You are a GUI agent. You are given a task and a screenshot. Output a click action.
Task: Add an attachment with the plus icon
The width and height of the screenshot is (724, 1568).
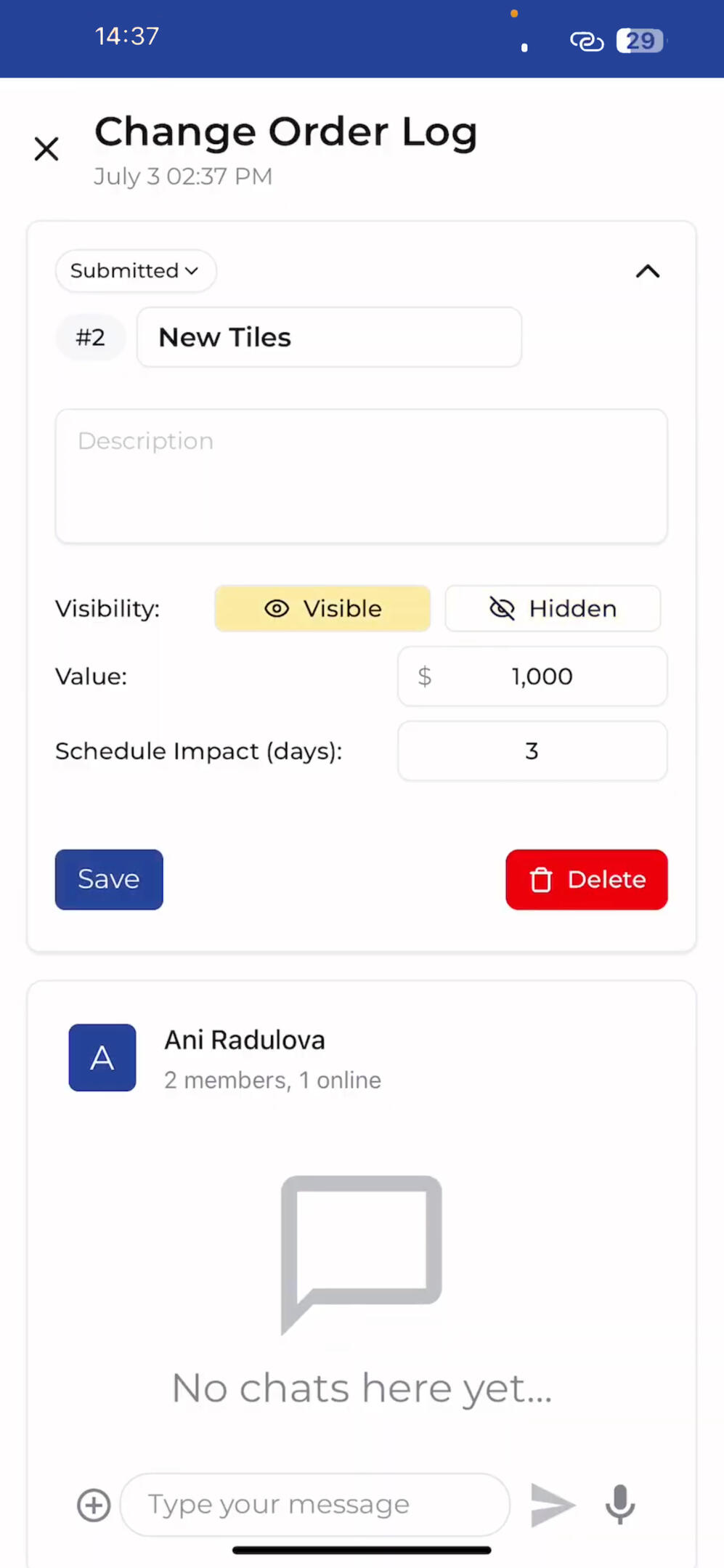coord(94,1505)
